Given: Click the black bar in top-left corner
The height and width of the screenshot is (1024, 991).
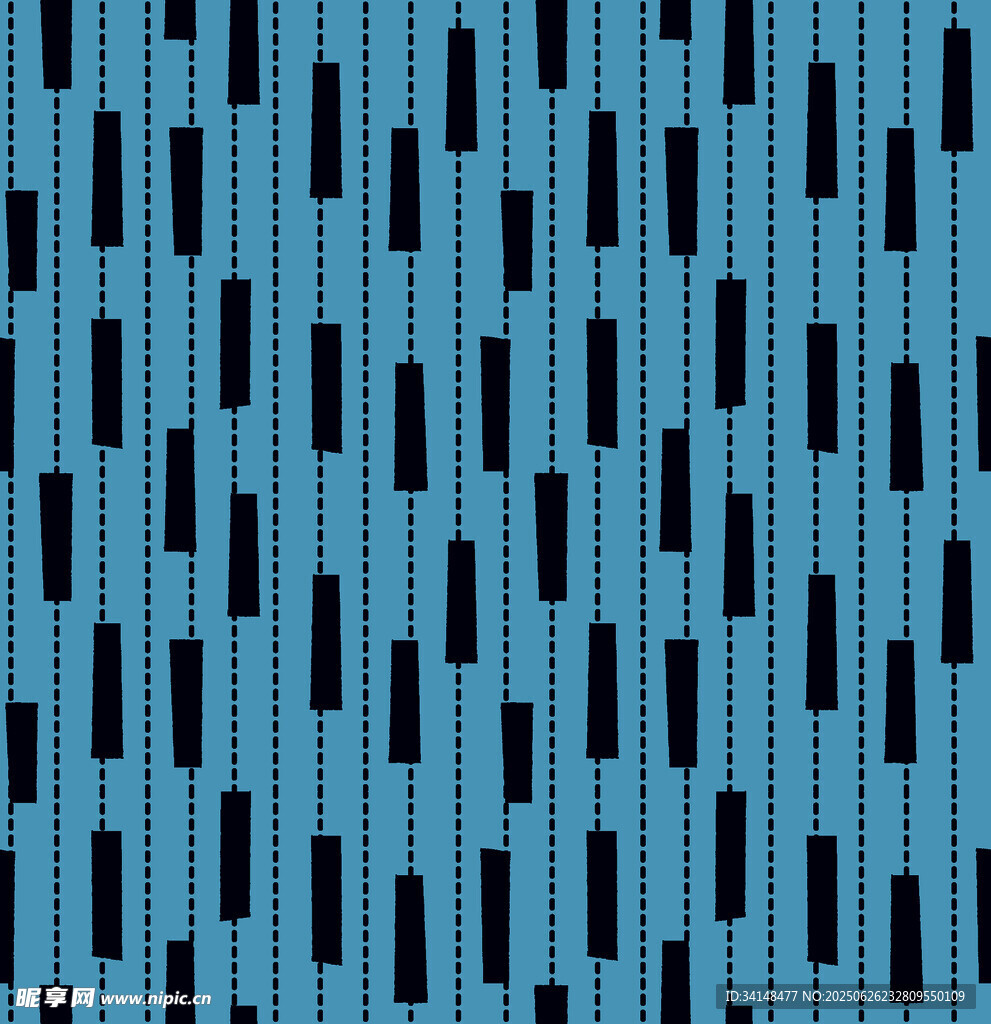Looking at the screenshot, I should click(56, 44).
